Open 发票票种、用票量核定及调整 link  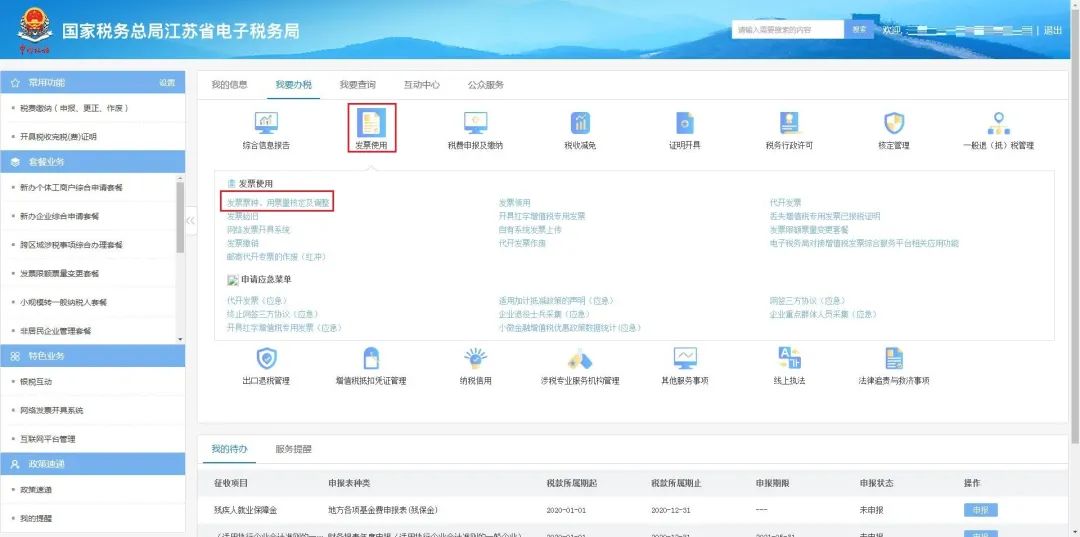pyautogui.click(x=278, y=203)
